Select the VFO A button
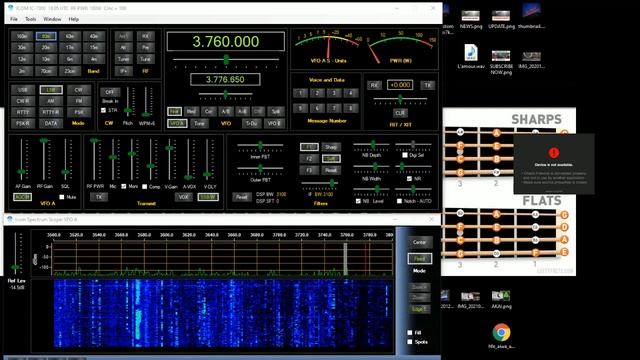Image resolution: width=640 pixels, height=360 pixels. 177,123
